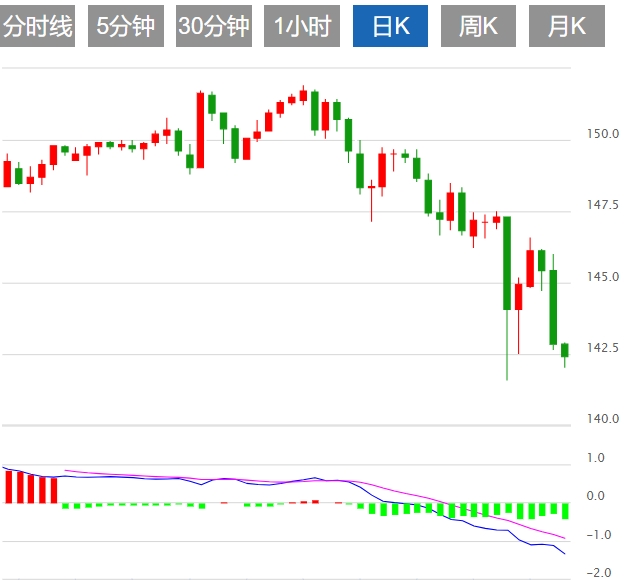Click the rightmost green MACD histogram bar
The height and width of the screenshot is (580, 625).
coord(565,511)
